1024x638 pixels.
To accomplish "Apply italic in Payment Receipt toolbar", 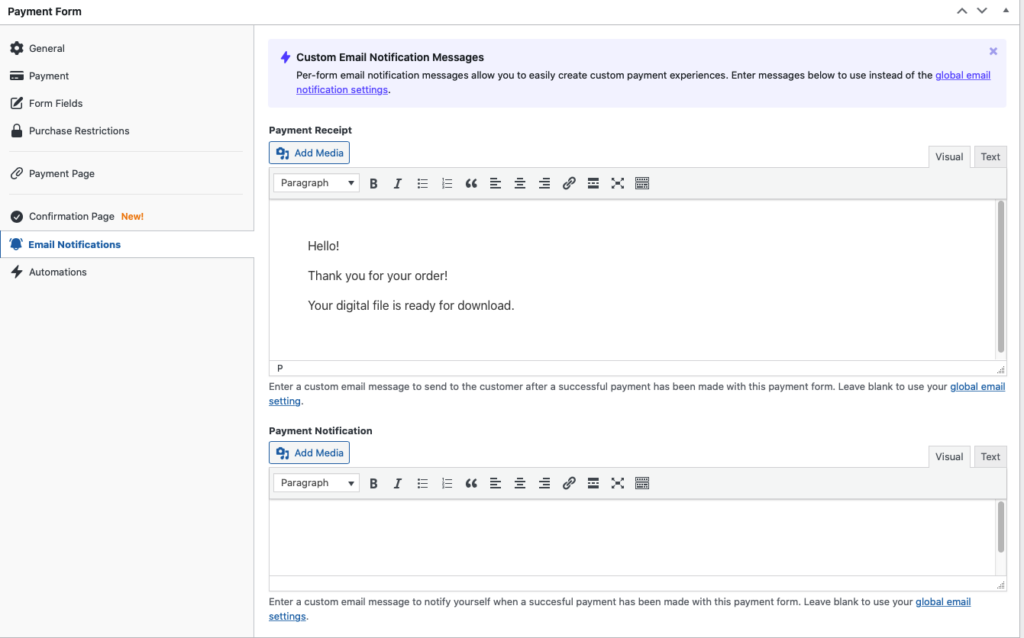I will 397,184.
